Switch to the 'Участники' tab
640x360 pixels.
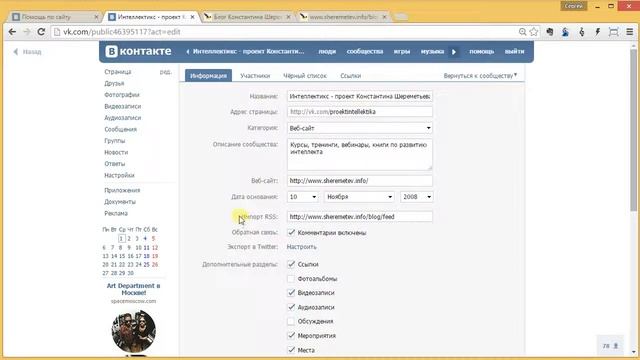pos(255,76)
